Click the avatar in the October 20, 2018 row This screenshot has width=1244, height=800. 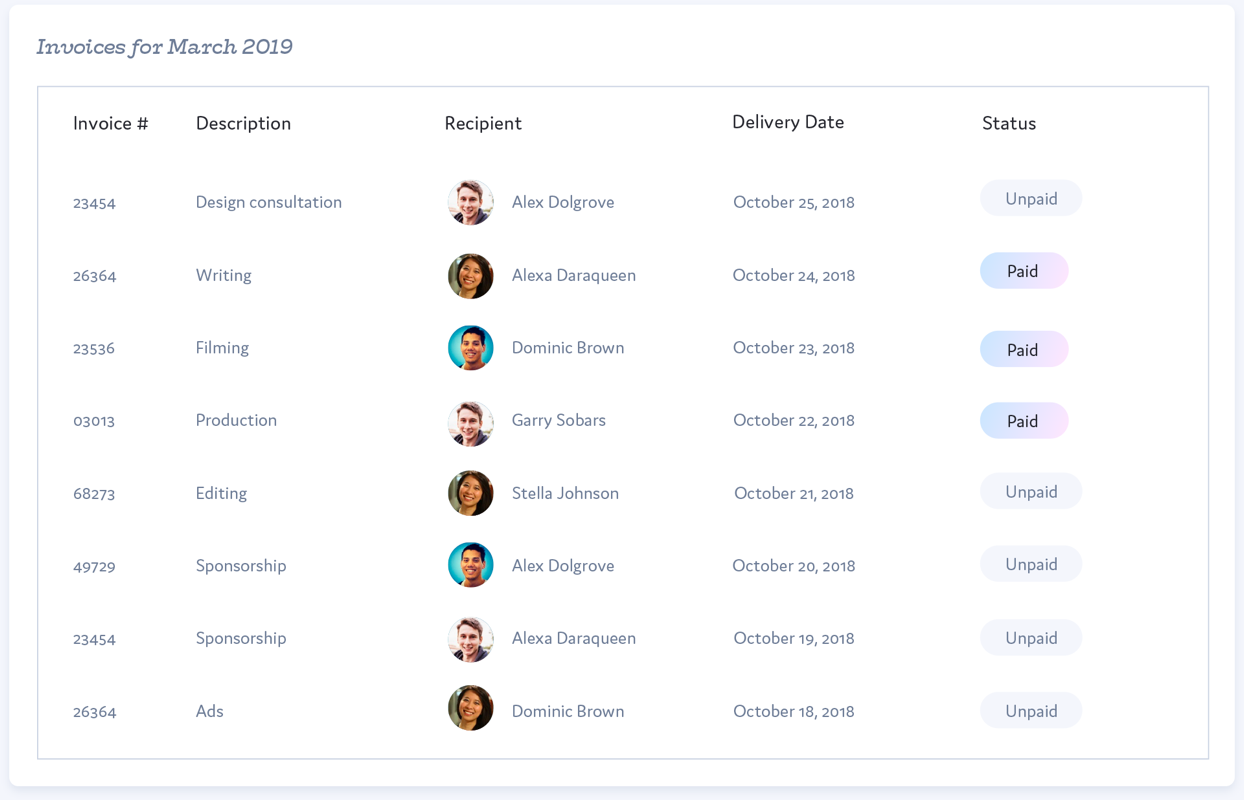pyautogui.click(x=470, y=565)
